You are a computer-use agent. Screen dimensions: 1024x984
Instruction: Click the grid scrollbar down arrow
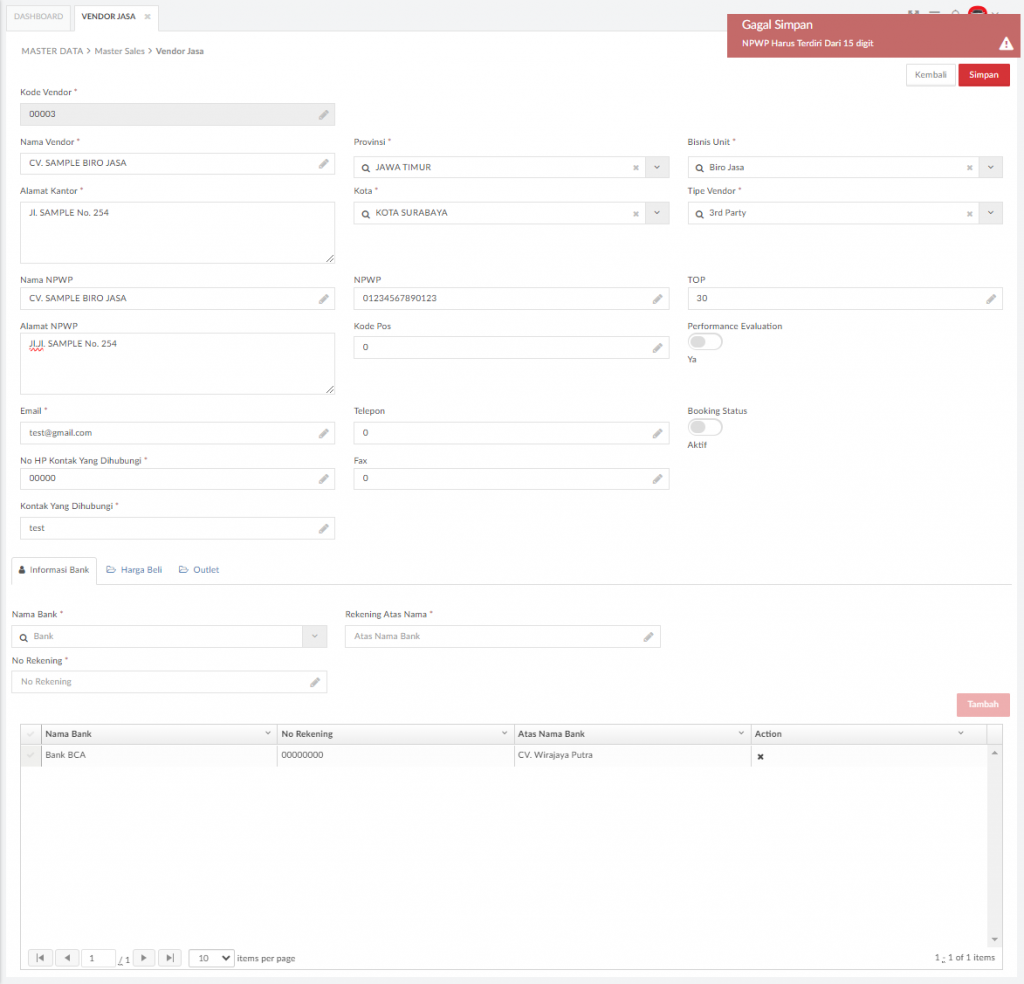coord(995,939)
